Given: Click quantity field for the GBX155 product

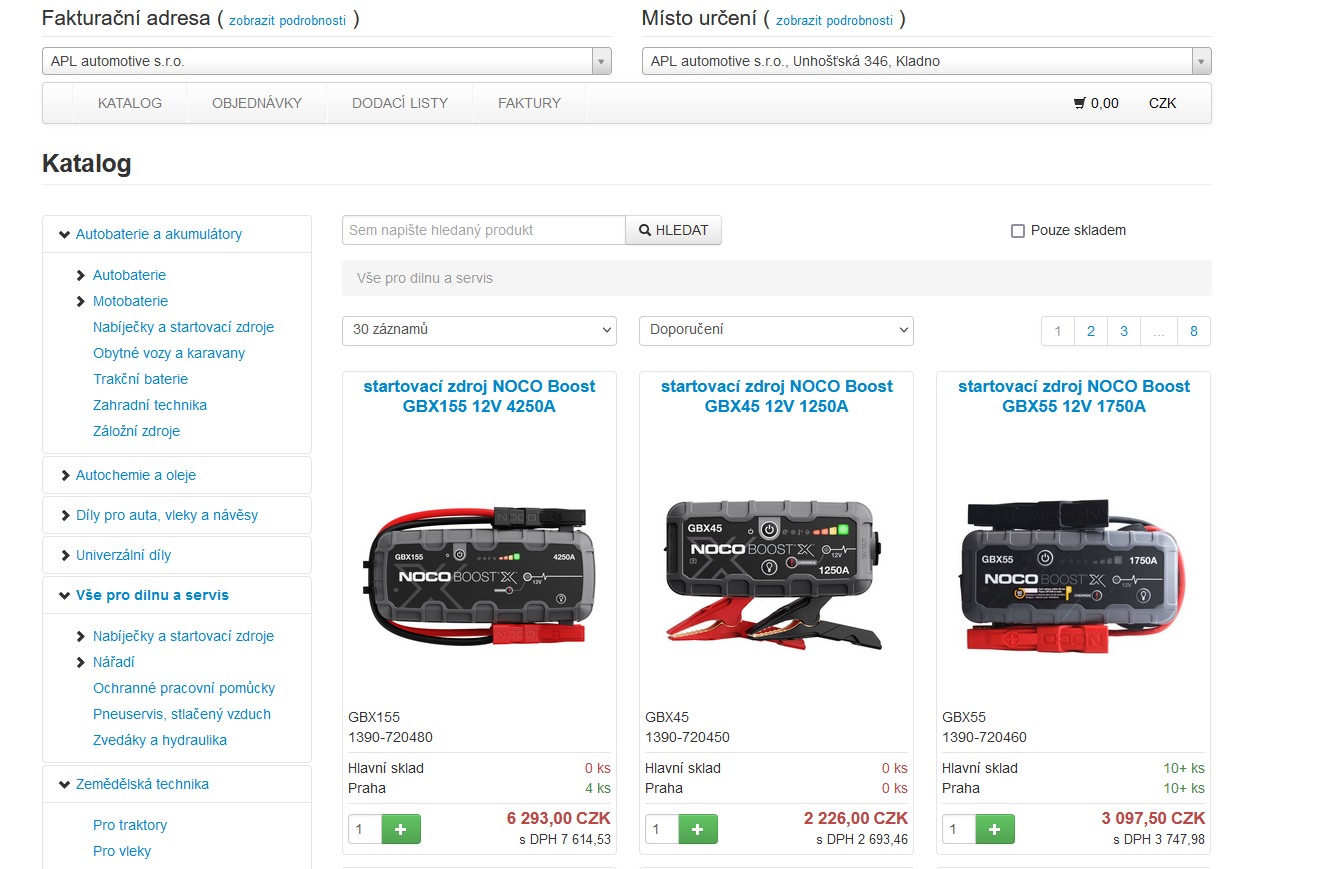Looking at the screenshot, I should tap(365, 829).
